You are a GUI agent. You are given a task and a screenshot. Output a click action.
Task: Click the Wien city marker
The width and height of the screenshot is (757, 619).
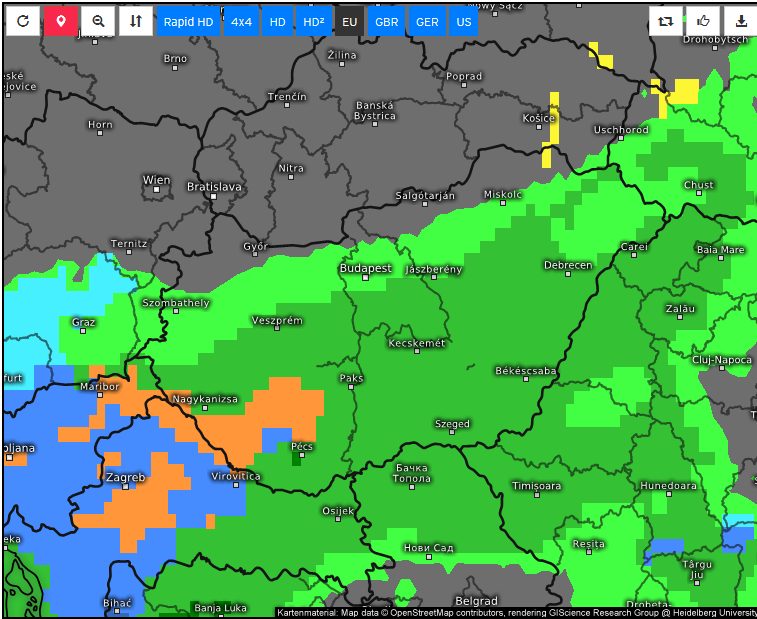(x=156, y=189)
